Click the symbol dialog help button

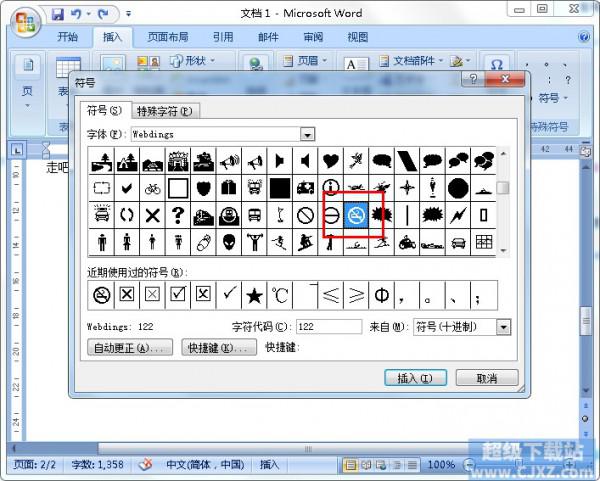[473, 79]
